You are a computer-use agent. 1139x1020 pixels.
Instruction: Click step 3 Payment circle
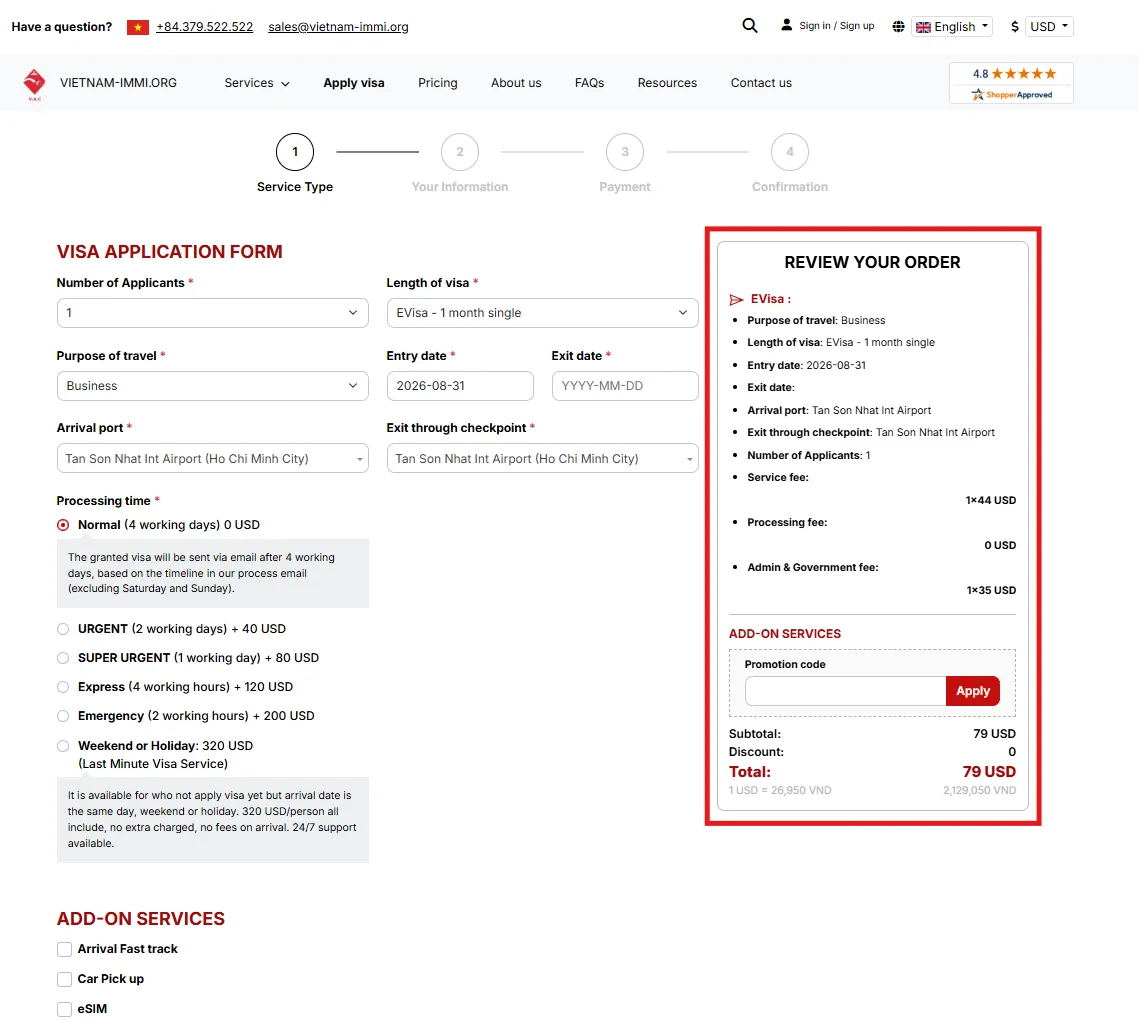point(625,152)
